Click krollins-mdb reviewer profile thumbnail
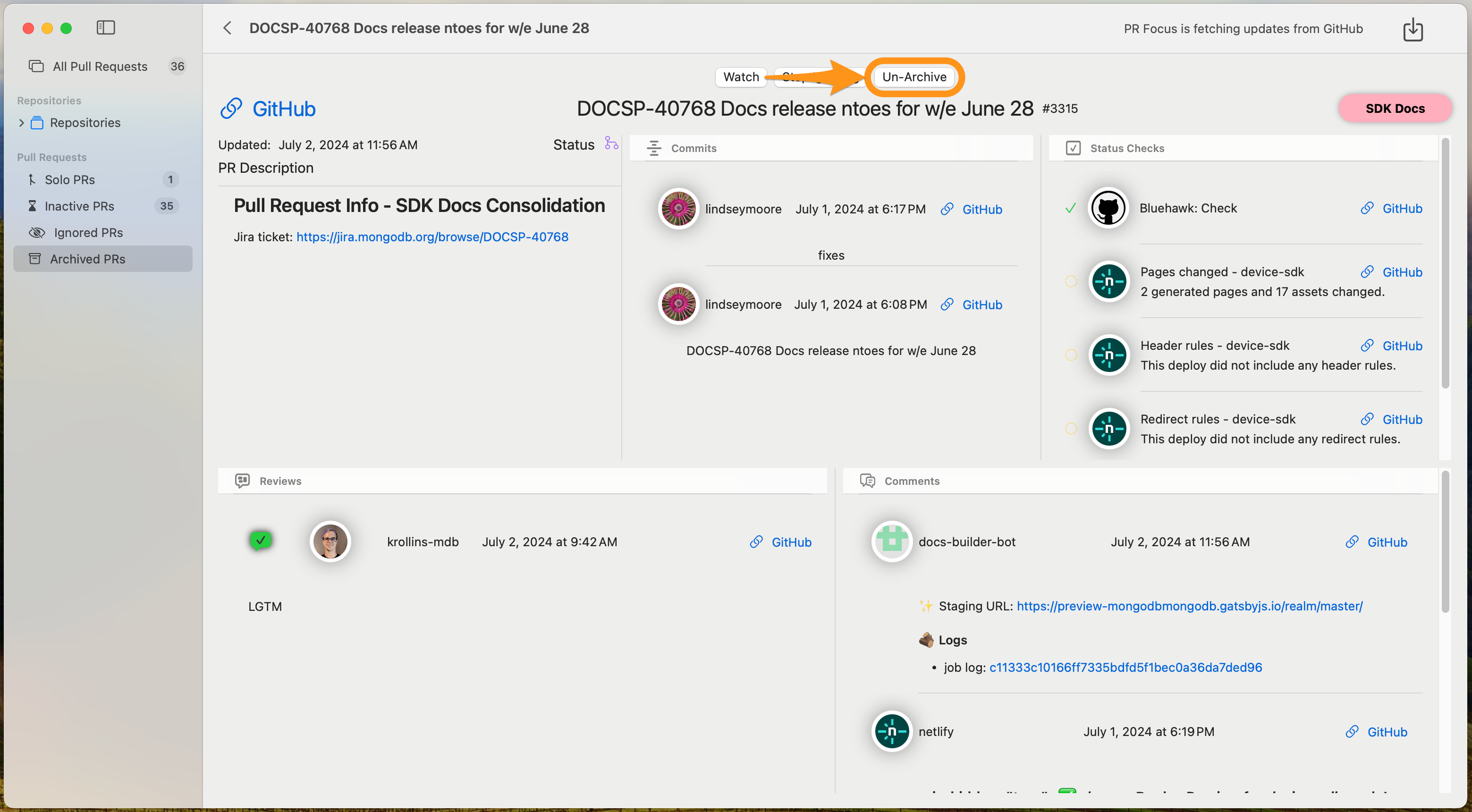The height and width of the screenshot is (812, 1472). [329, 541]
